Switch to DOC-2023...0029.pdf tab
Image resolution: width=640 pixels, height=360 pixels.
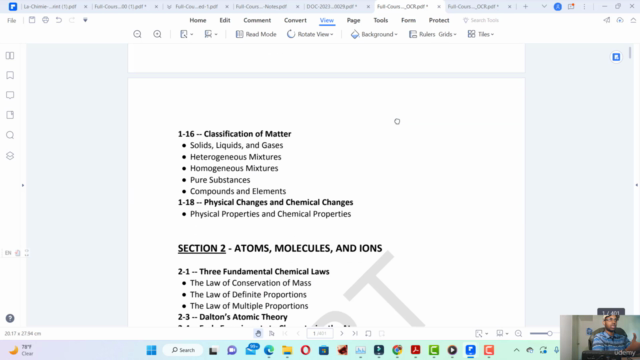[332, 7]
